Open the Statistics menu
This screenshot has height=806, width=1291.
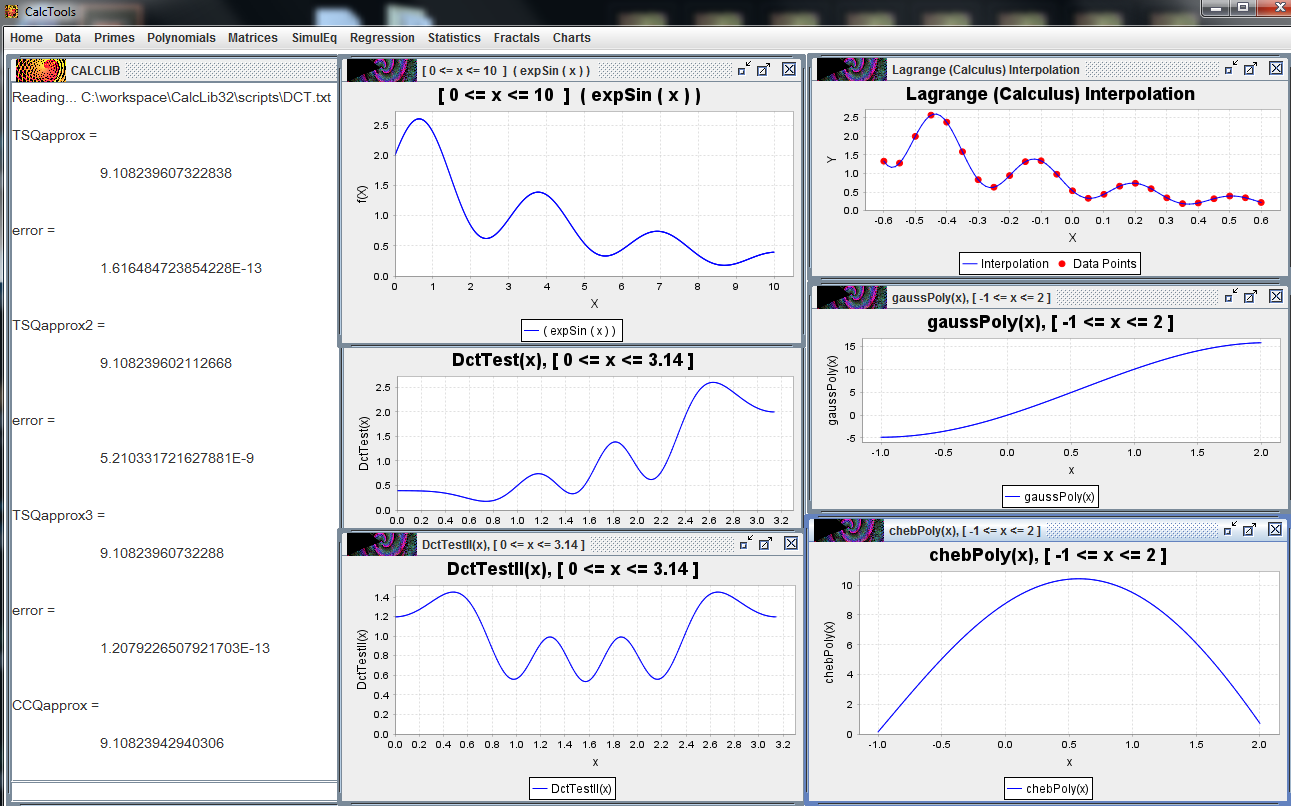(454, 38)
